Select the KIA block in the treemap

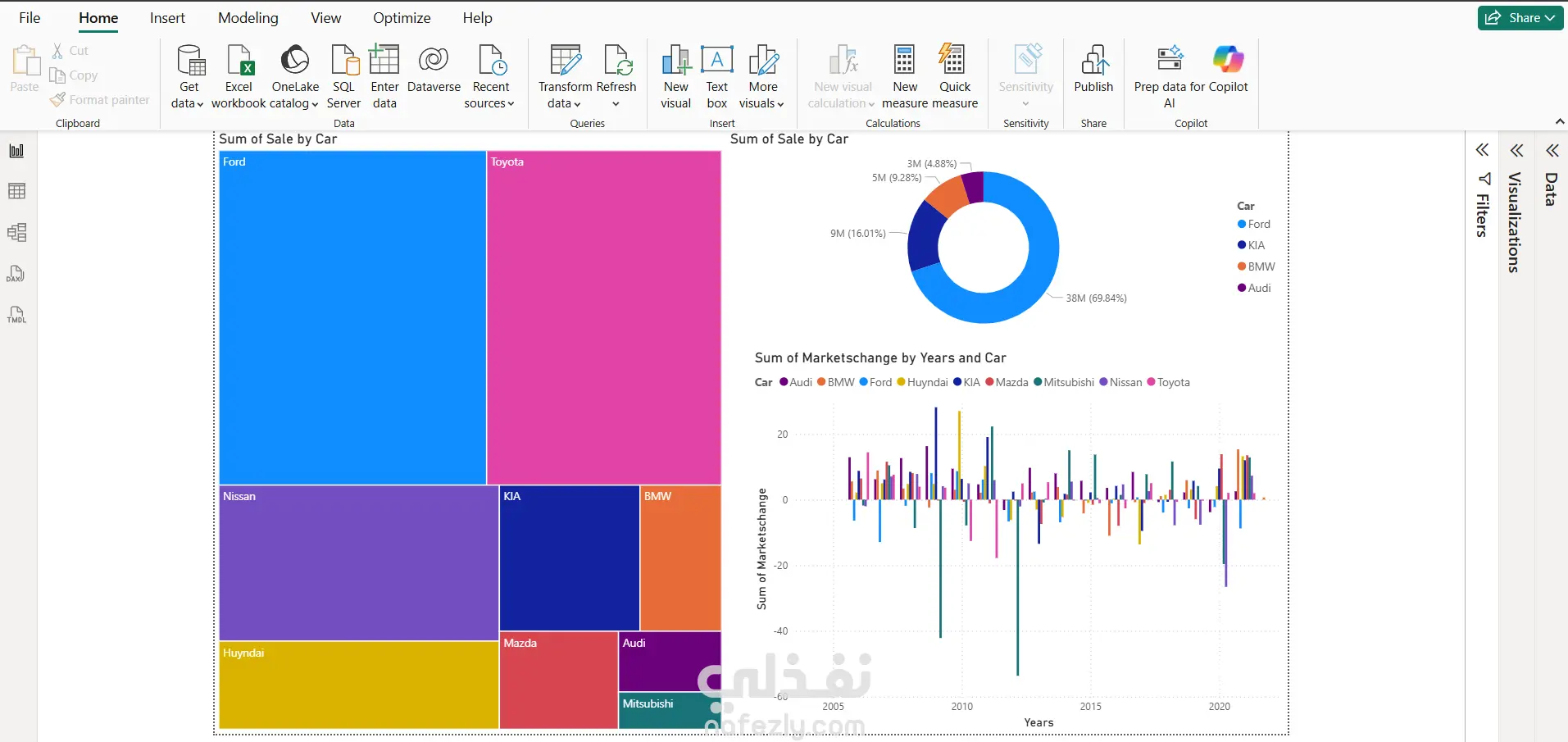(570, 558)
